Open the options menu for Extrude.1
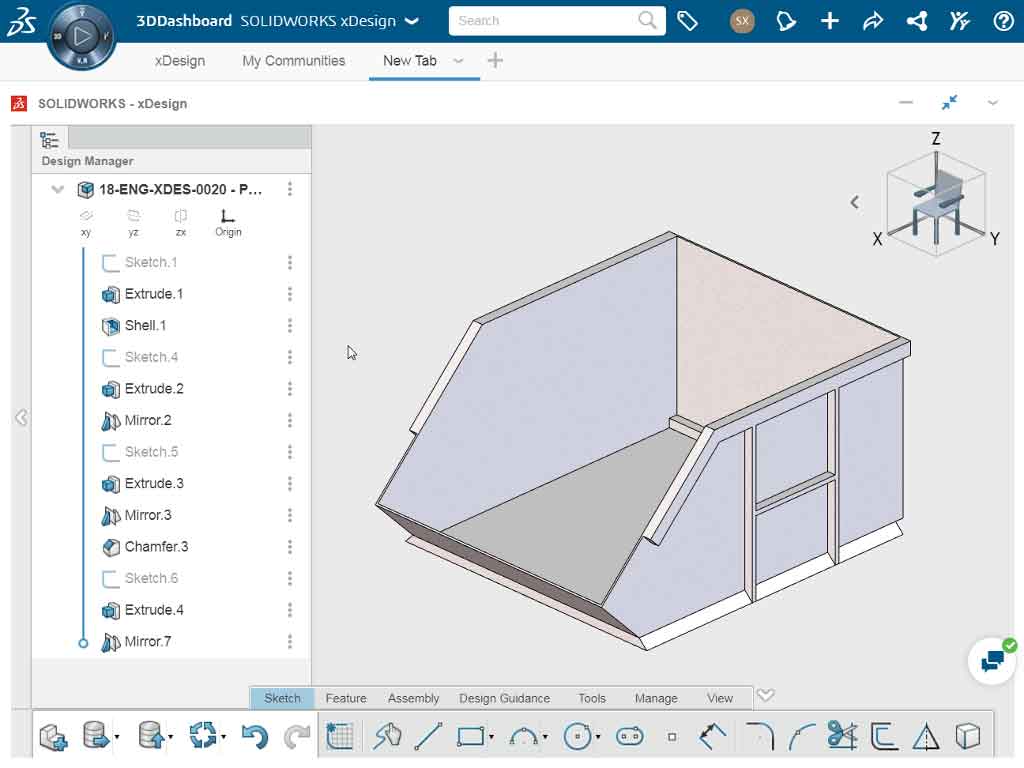 pyautogui.click(x=290, y=294)
